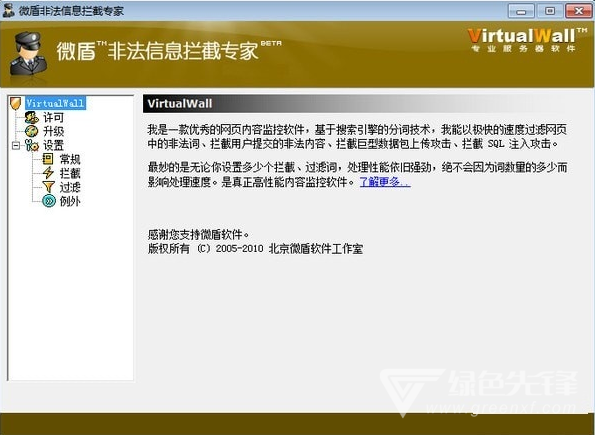
Task: Click the shield icon beside VirtualWall node
Action: (x=15, y=103)
